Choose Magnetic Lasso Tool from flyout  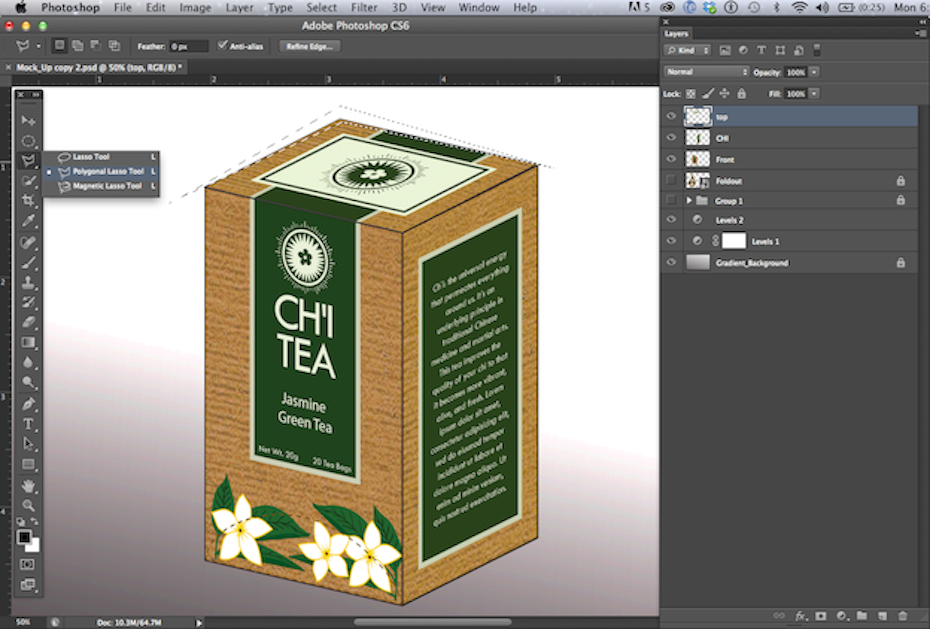pyautogui.click(x=106, y=186)
